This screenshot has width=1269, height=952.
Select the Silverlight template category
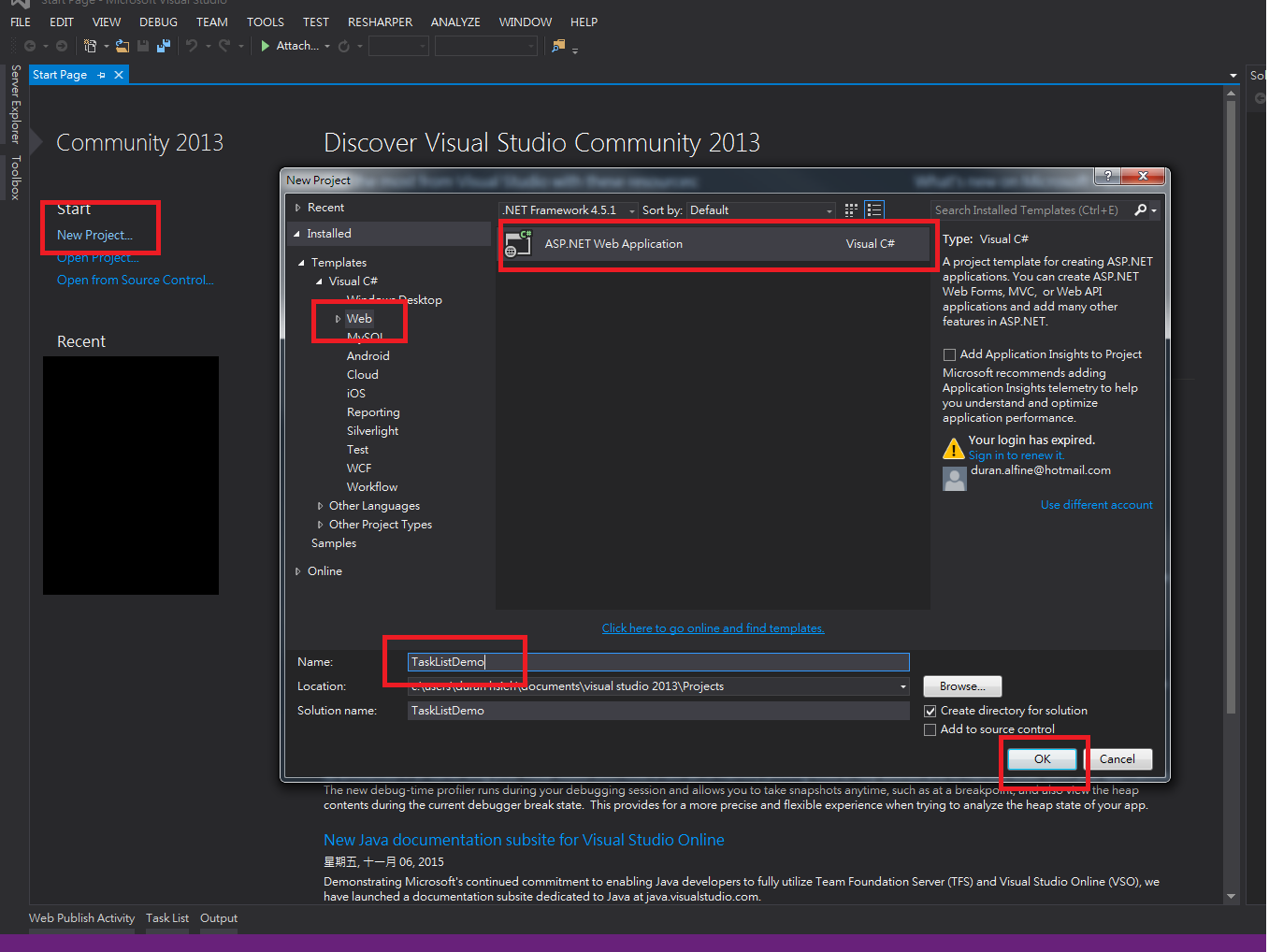click(373, 431)
